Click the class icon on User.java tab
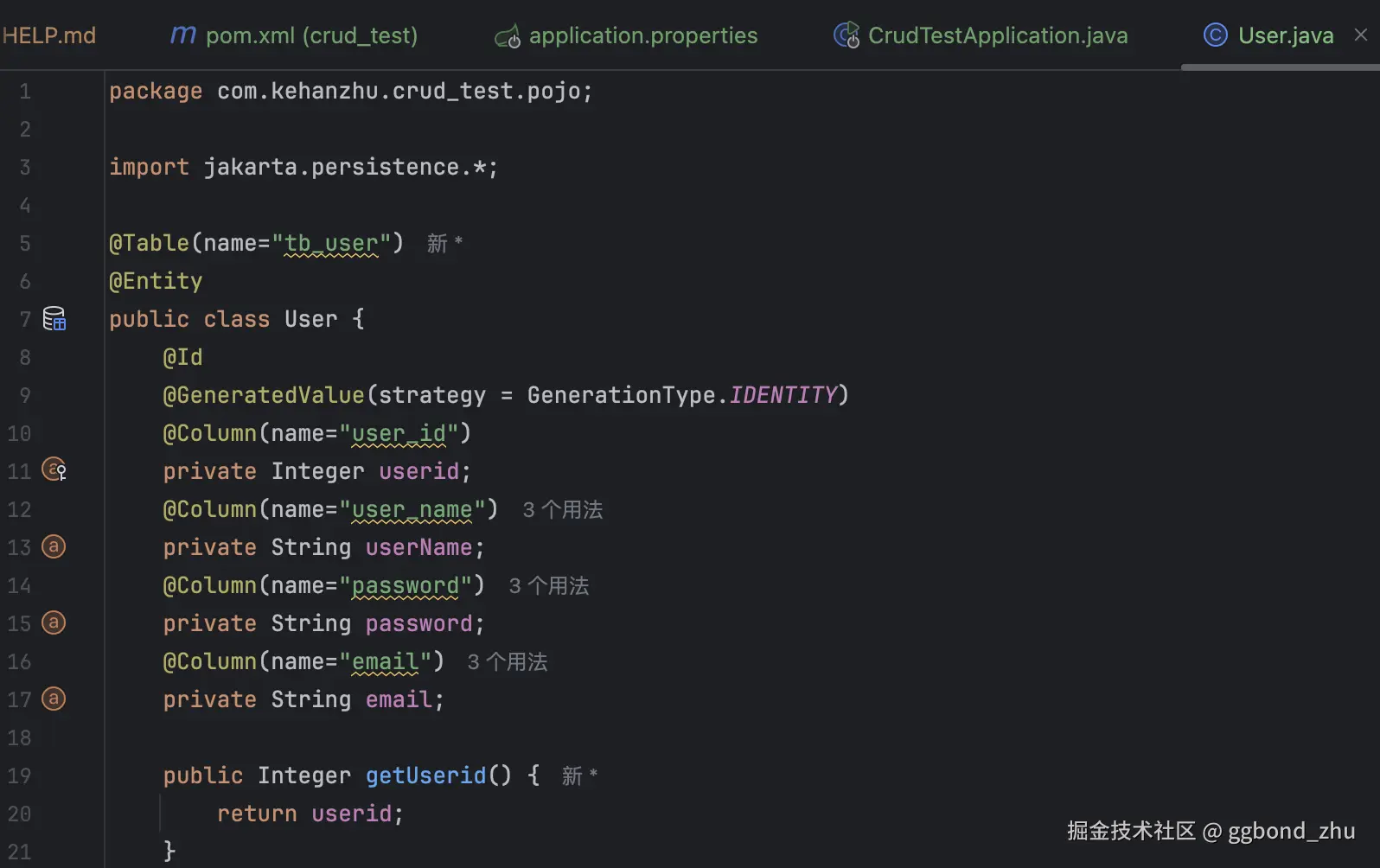The height and width of the screenshot is (868, 1380). pos(1216,35)
